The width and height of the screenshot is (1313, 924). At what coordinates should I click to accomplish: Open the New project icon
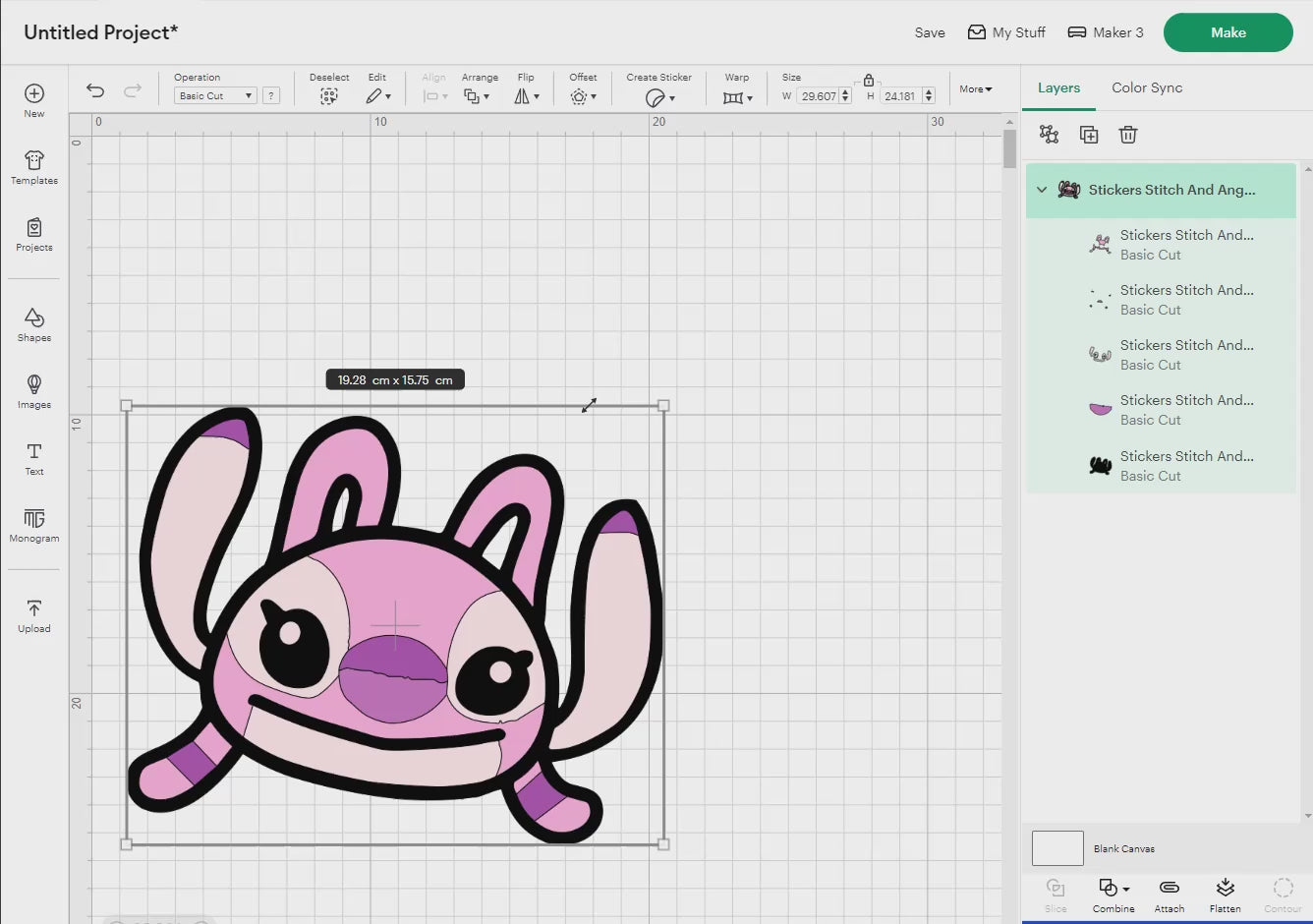coord(34,99)
